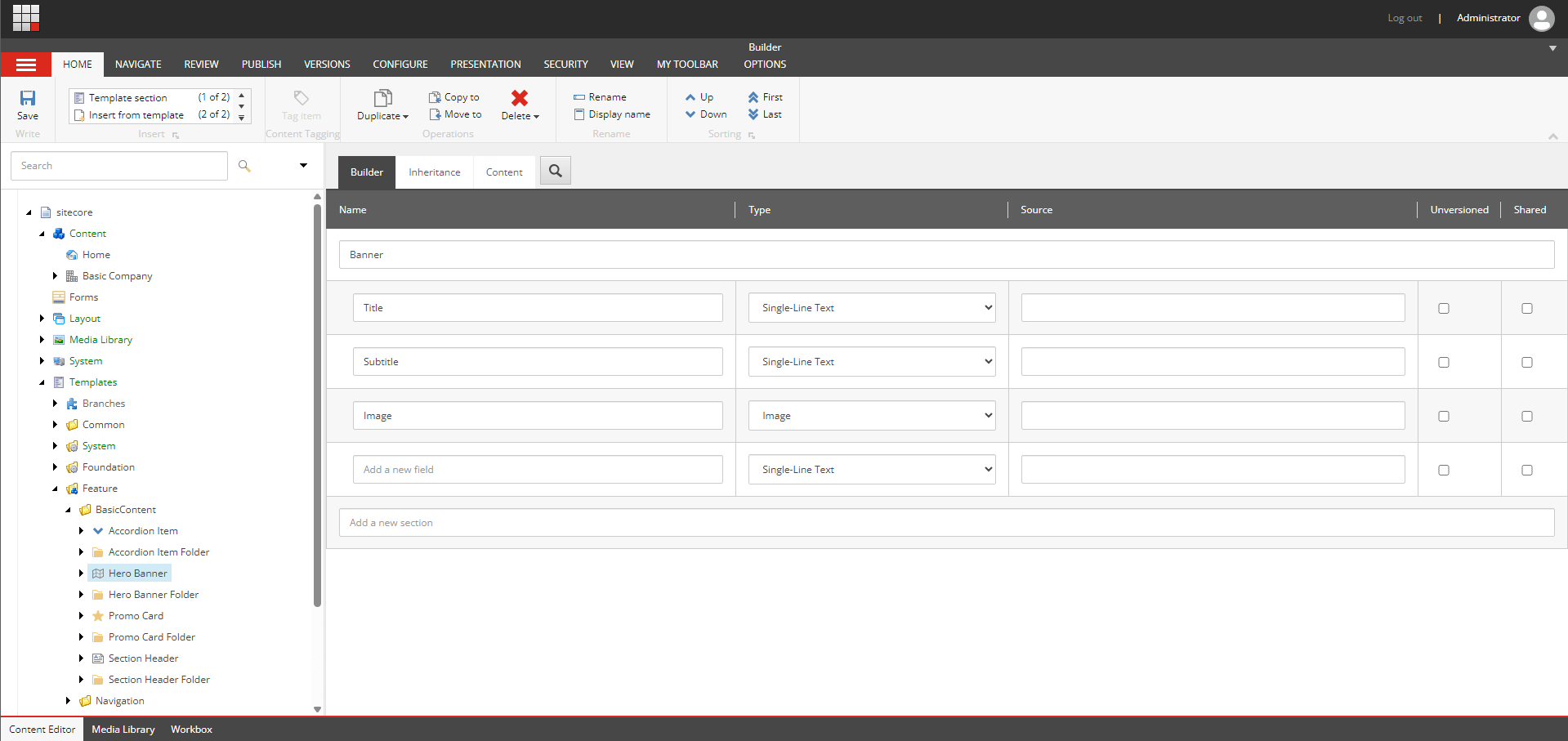Click the Delete dropdown arrow
This screenshot has width=1568, height=741.
[537, 117]
